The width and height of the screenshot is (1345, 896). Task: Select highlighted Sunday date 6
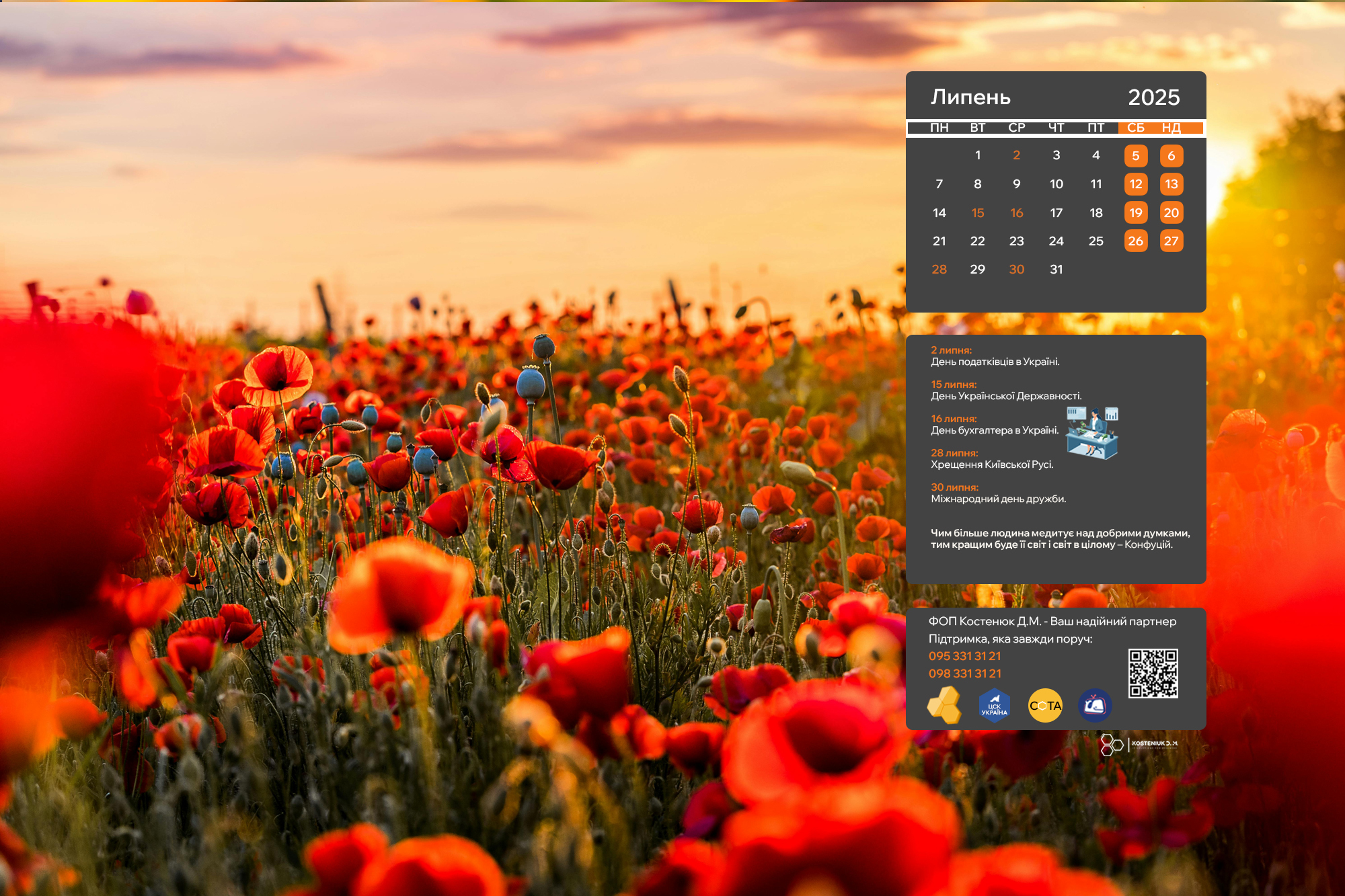1171,156
